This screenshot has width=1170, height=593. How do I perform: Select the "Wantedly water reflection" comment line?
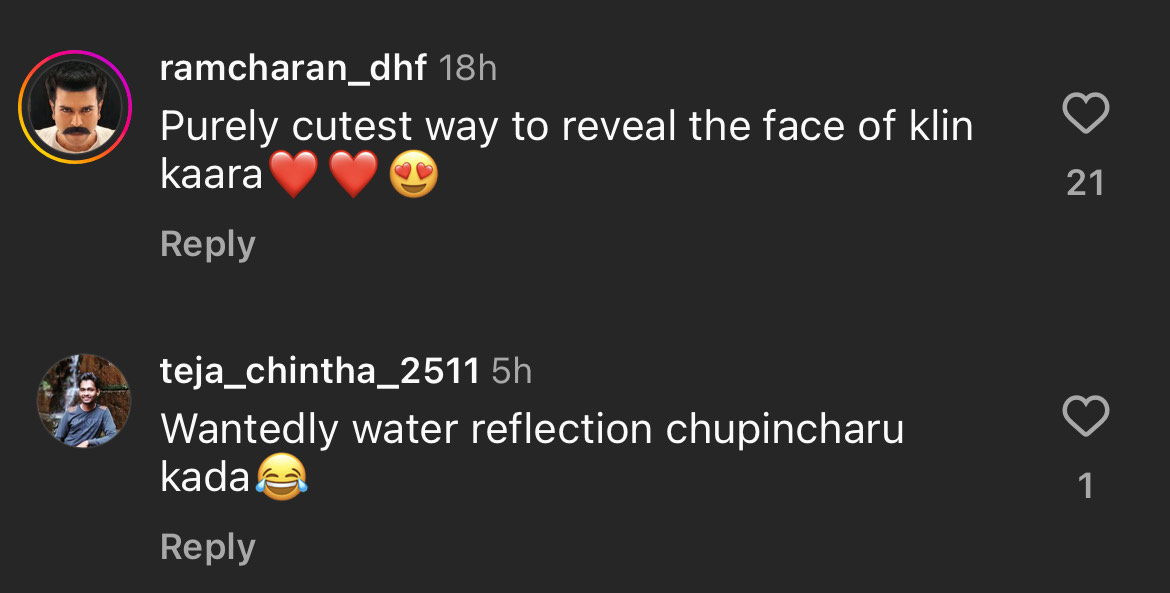tap(532, 430)
